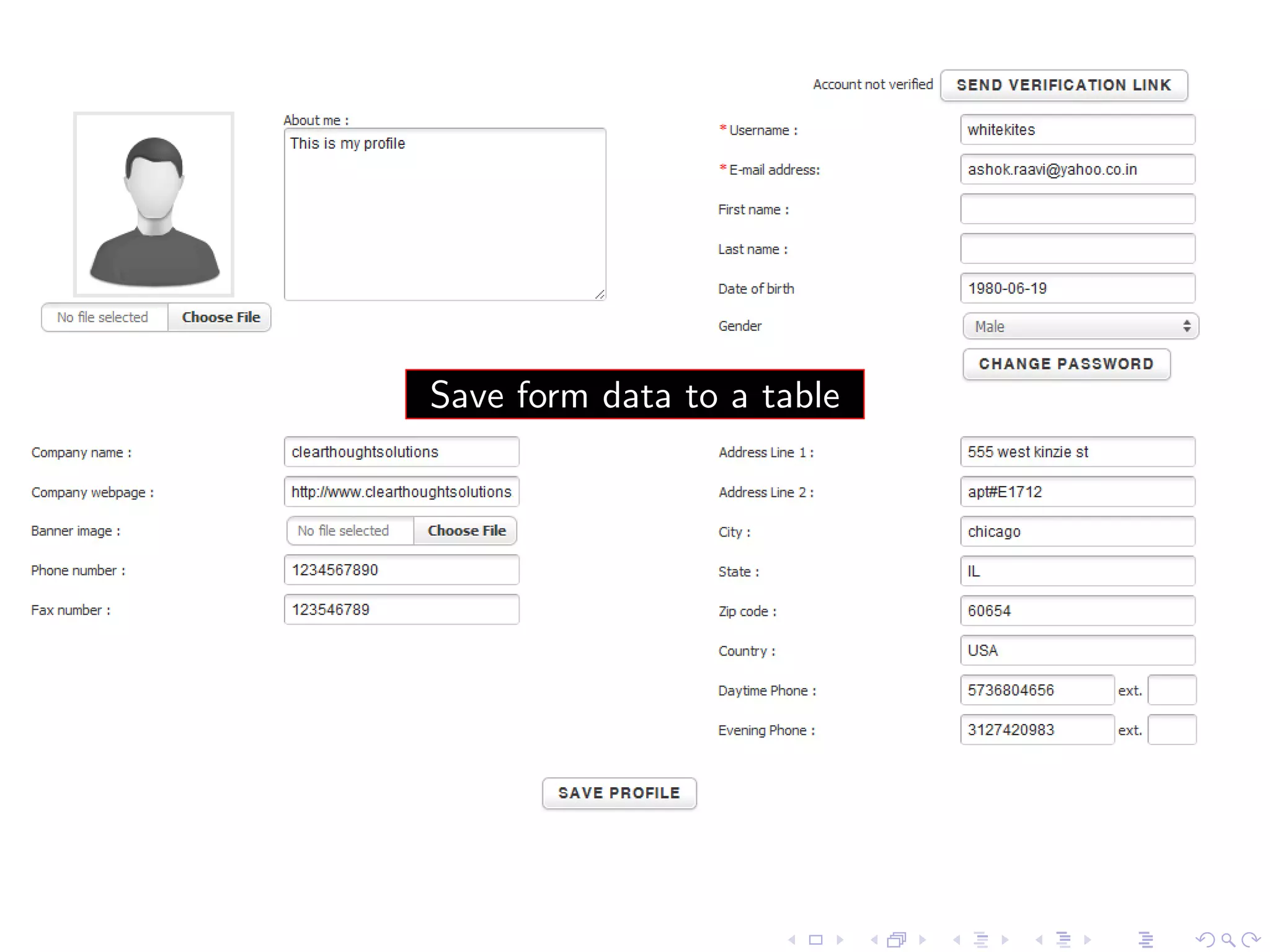The height and width of the screenshot is (952, 1270).
Task: Open the Gender dropdown showing Male
Action: 1081,326
